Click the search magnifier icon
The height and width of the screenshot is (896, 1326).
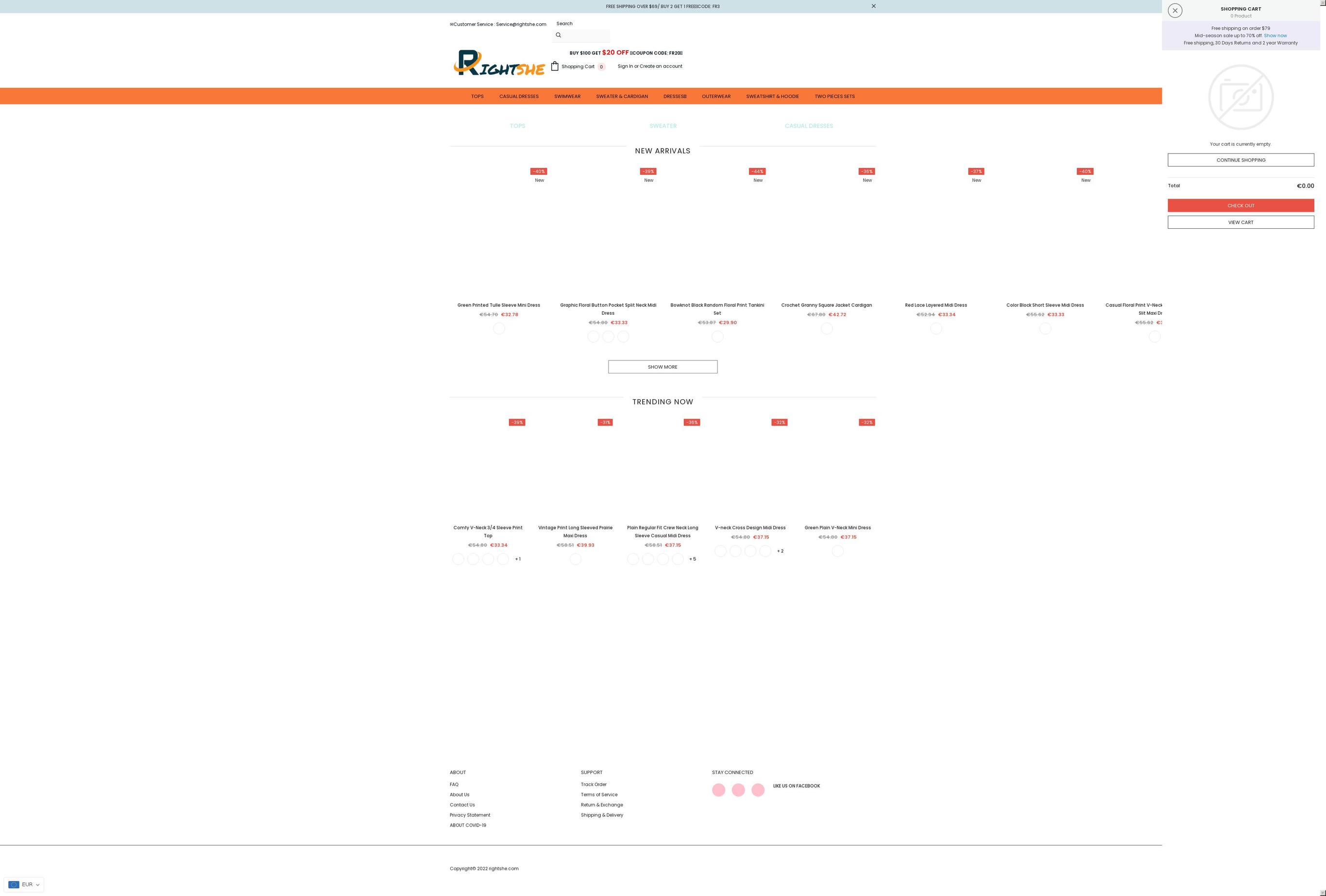pos(558,35)
